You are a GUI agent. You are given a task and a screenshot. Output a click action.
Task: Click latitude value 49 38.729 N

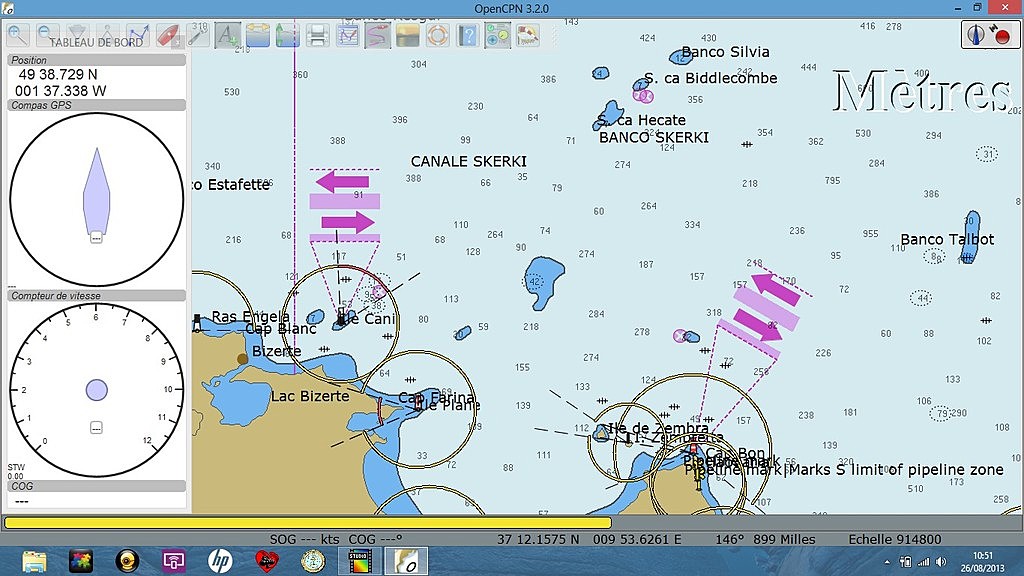[57, 74]
